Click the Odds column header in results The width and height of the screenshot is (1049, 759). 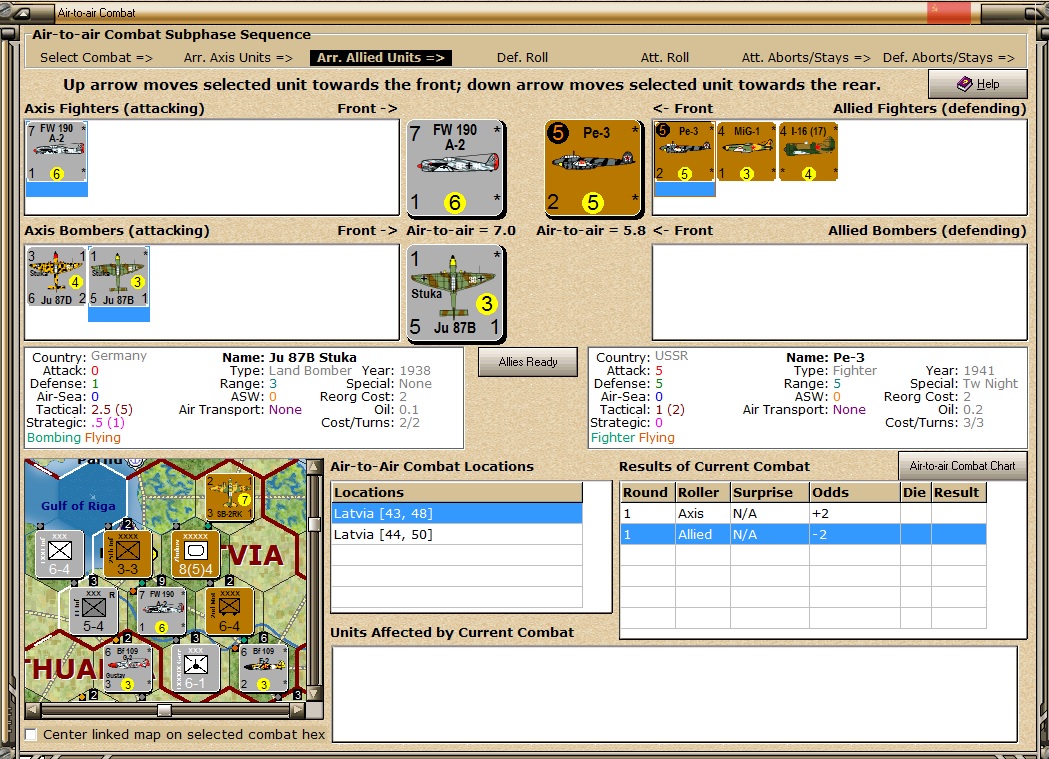(x=855, y=493)
